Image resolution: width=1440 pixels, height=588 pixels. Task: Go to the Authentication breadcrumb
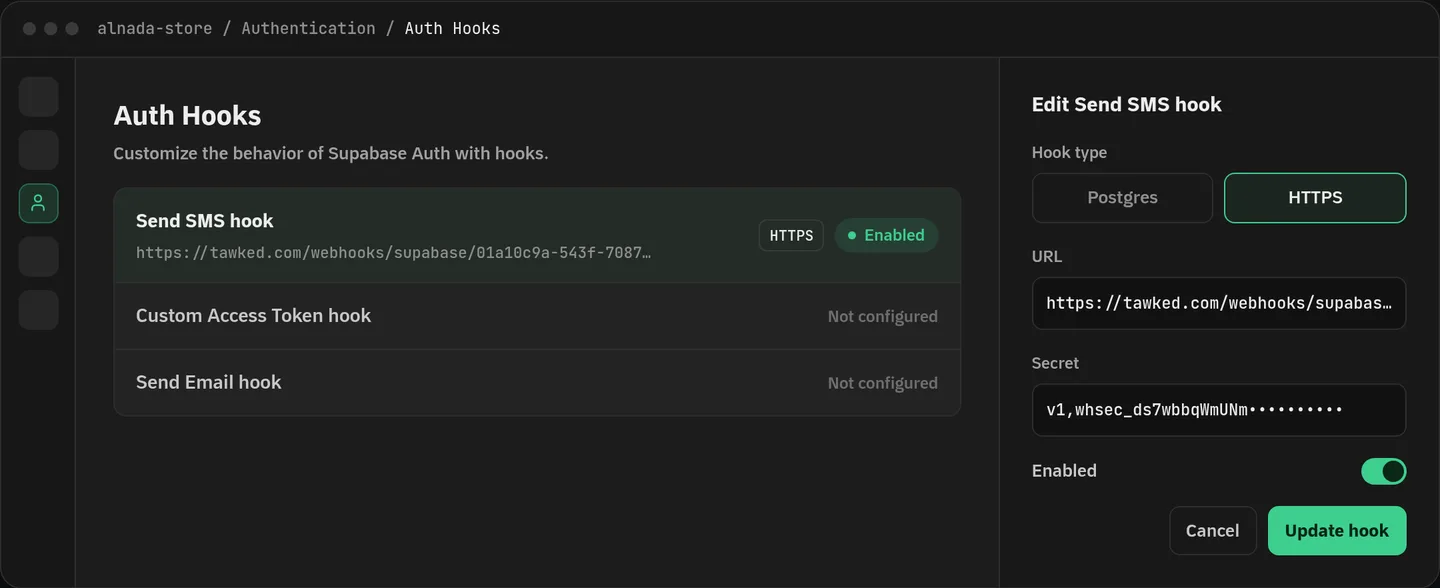point(308,28)
